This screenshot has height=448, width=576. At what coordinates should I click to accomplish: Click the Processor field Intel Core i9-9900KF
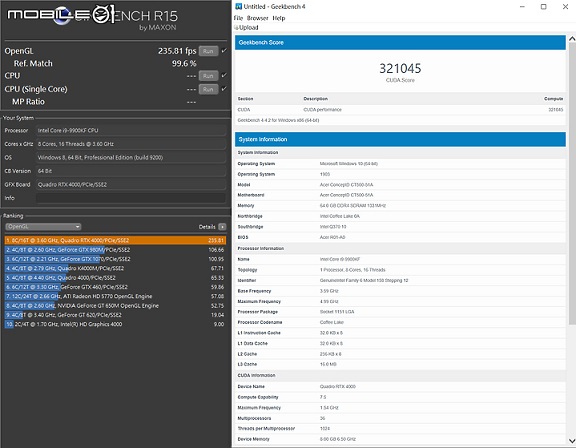click(131, 130)
